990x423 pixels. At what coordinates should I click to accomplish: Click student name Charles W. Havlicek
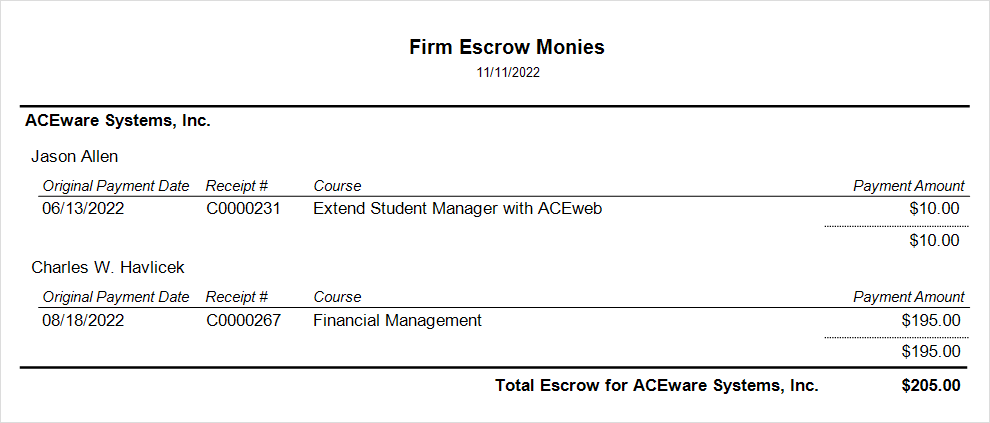click(x=108, y=267)
